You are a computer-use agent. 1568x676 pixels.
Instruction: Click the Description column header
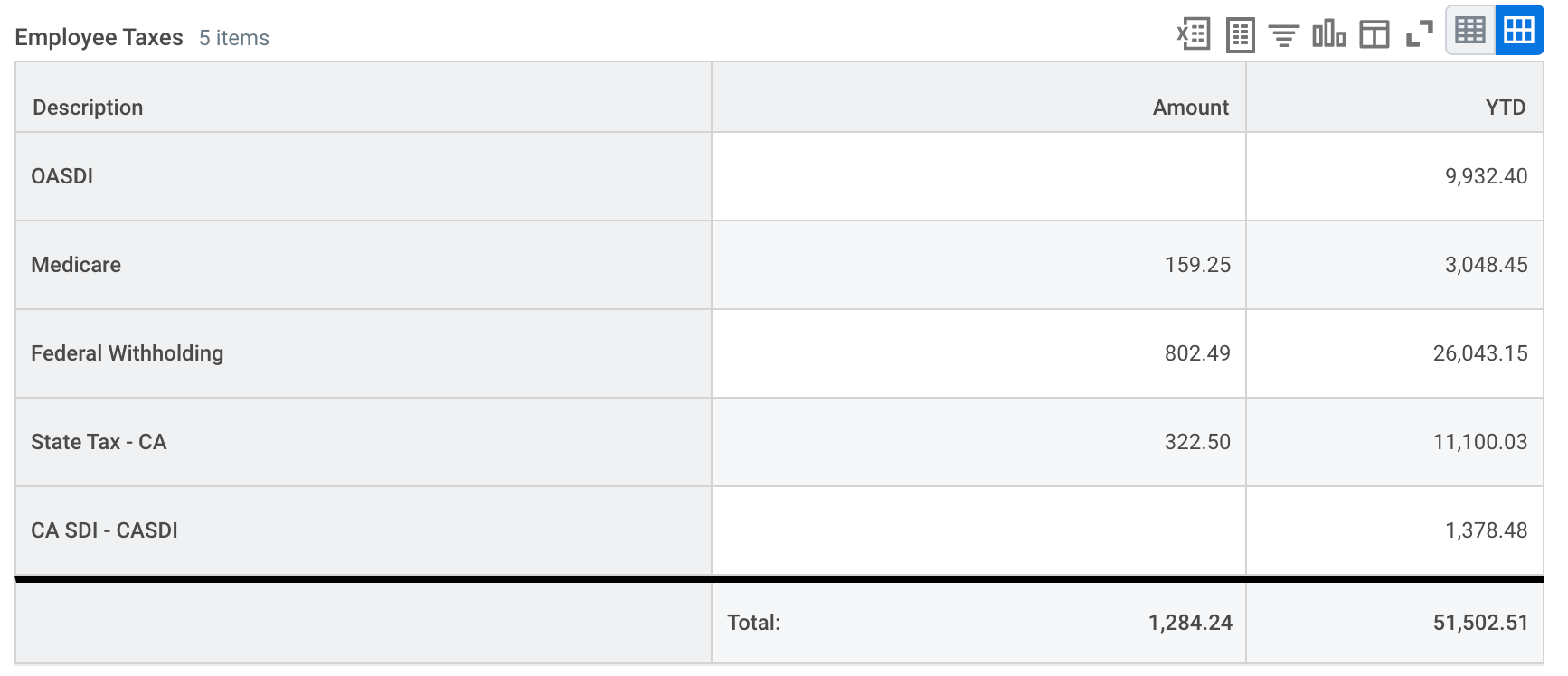(x=88, y=108)
